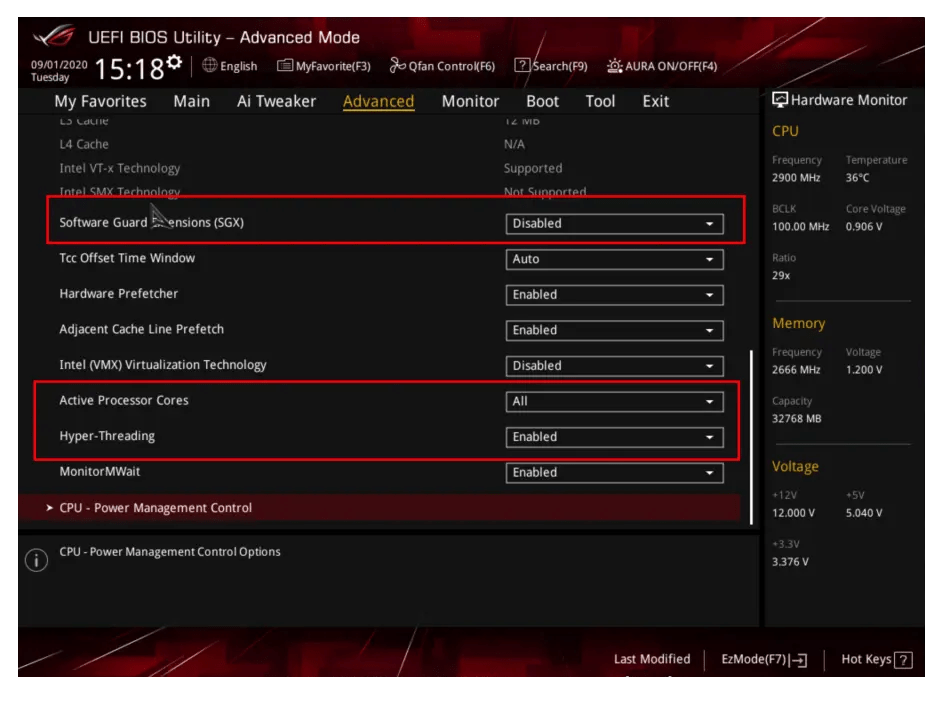This screenshot has height=714, width=942.
Task: Open the MyFavorite(F3) list icon
Action: (285, 66)
